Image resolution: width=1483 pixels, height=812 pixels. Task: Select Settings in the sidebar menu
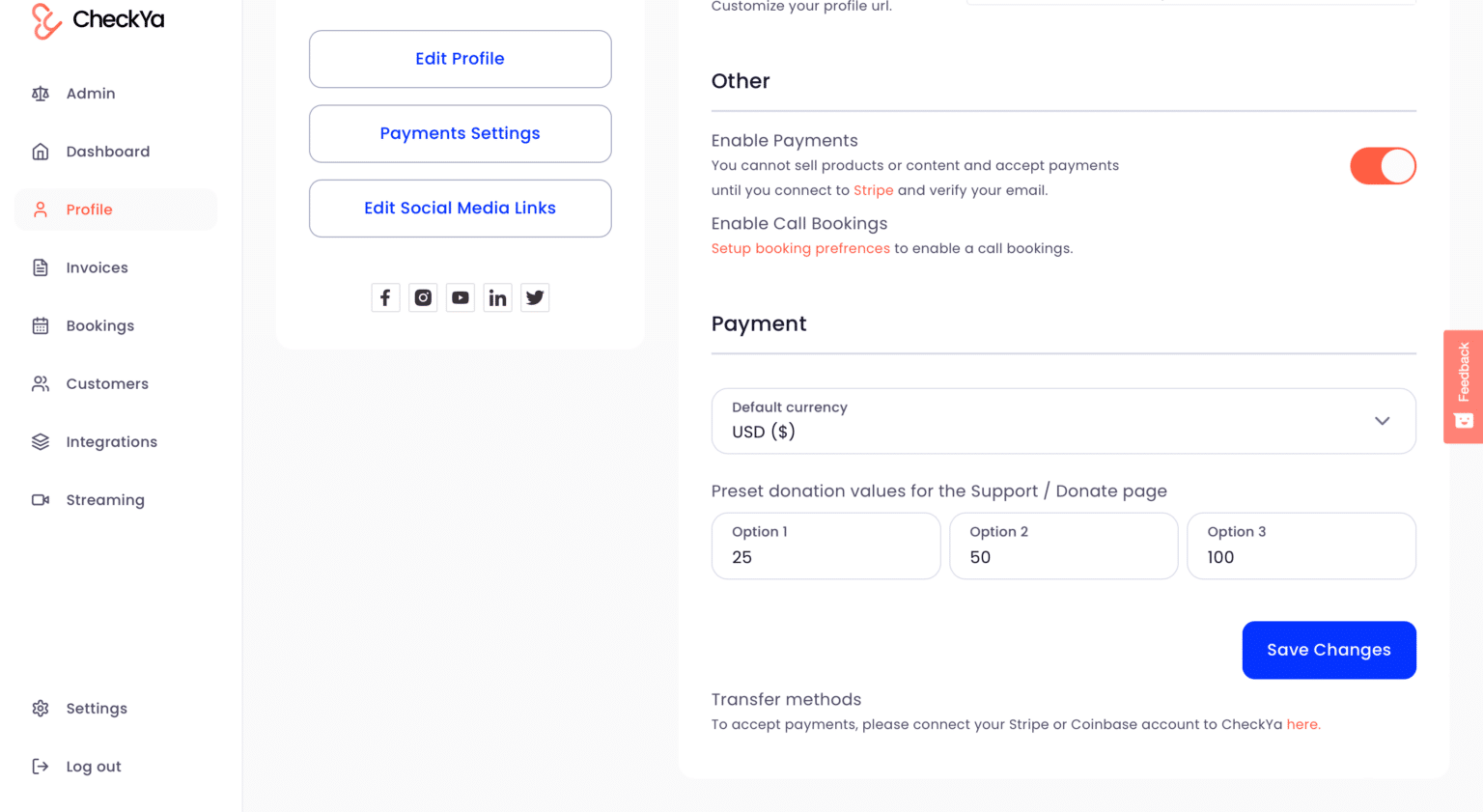click(x=96, y=708)
